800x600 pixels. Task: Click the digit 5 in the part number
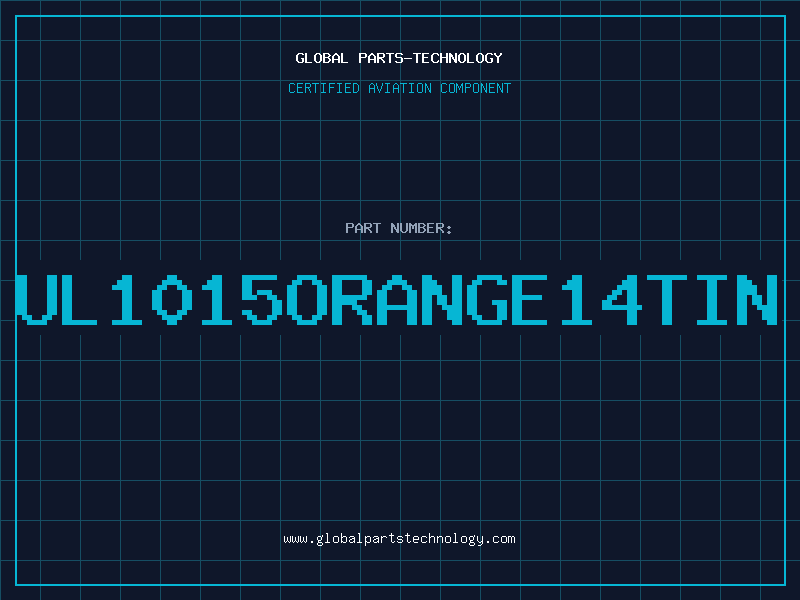(x=262, y=299)
